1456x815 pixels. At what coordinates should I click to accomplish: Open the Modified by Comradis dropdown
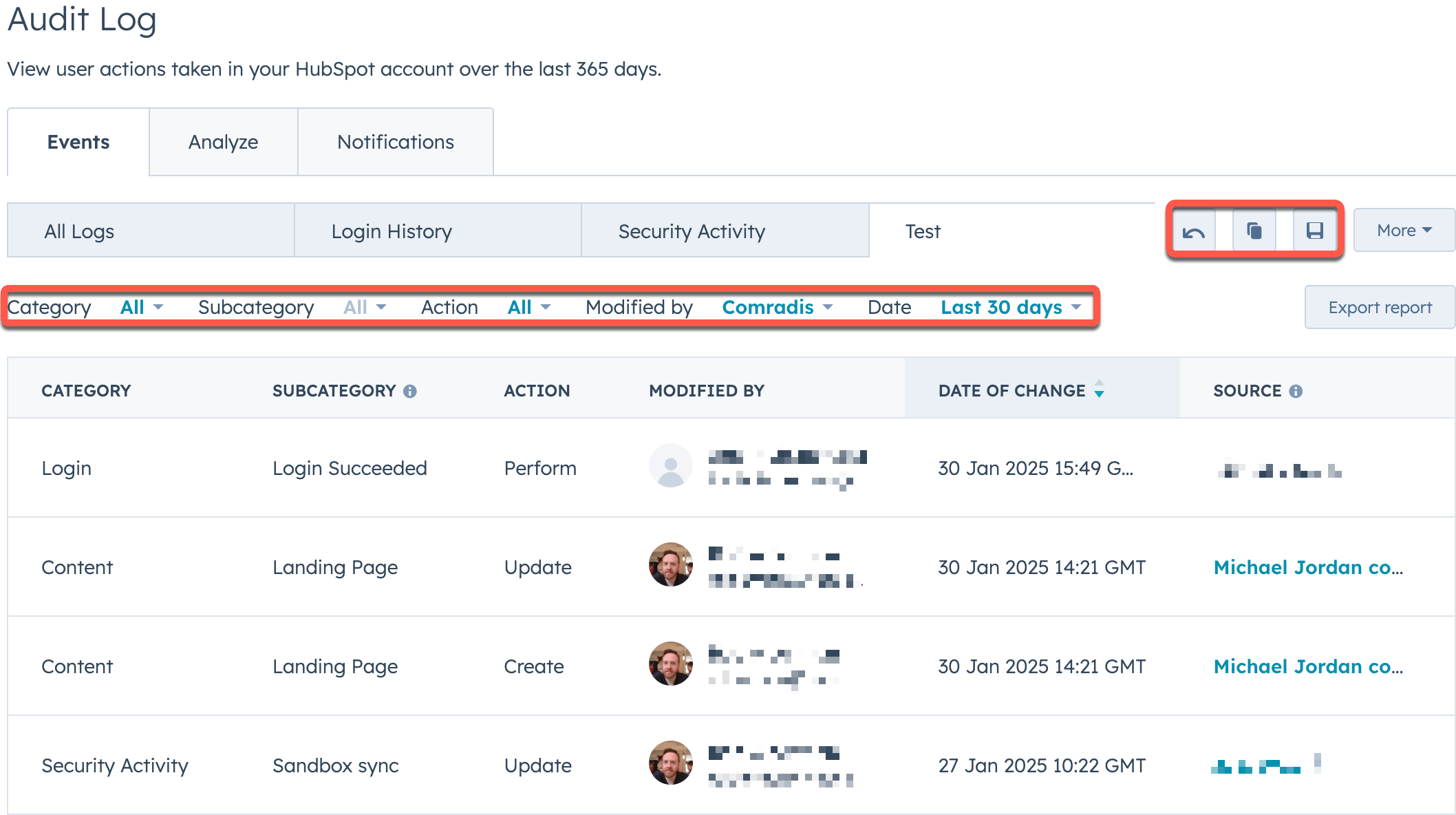778,307
